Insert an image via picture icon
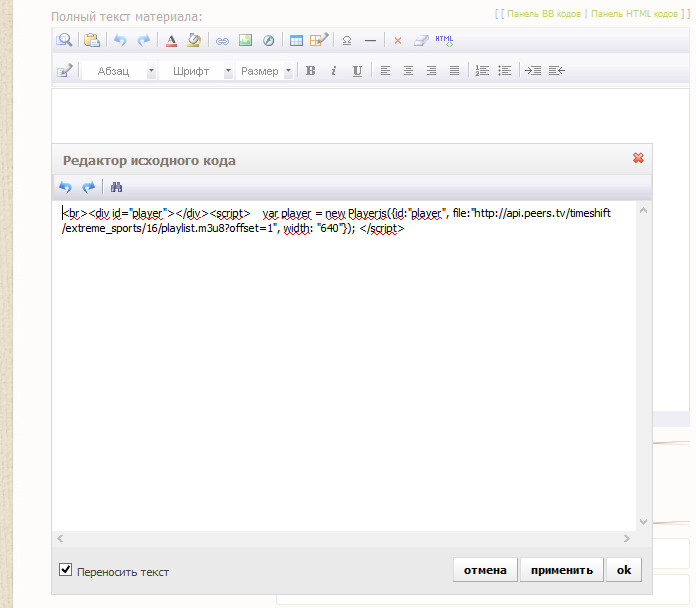Screen dimensions: 696x608 click(245, 40)
